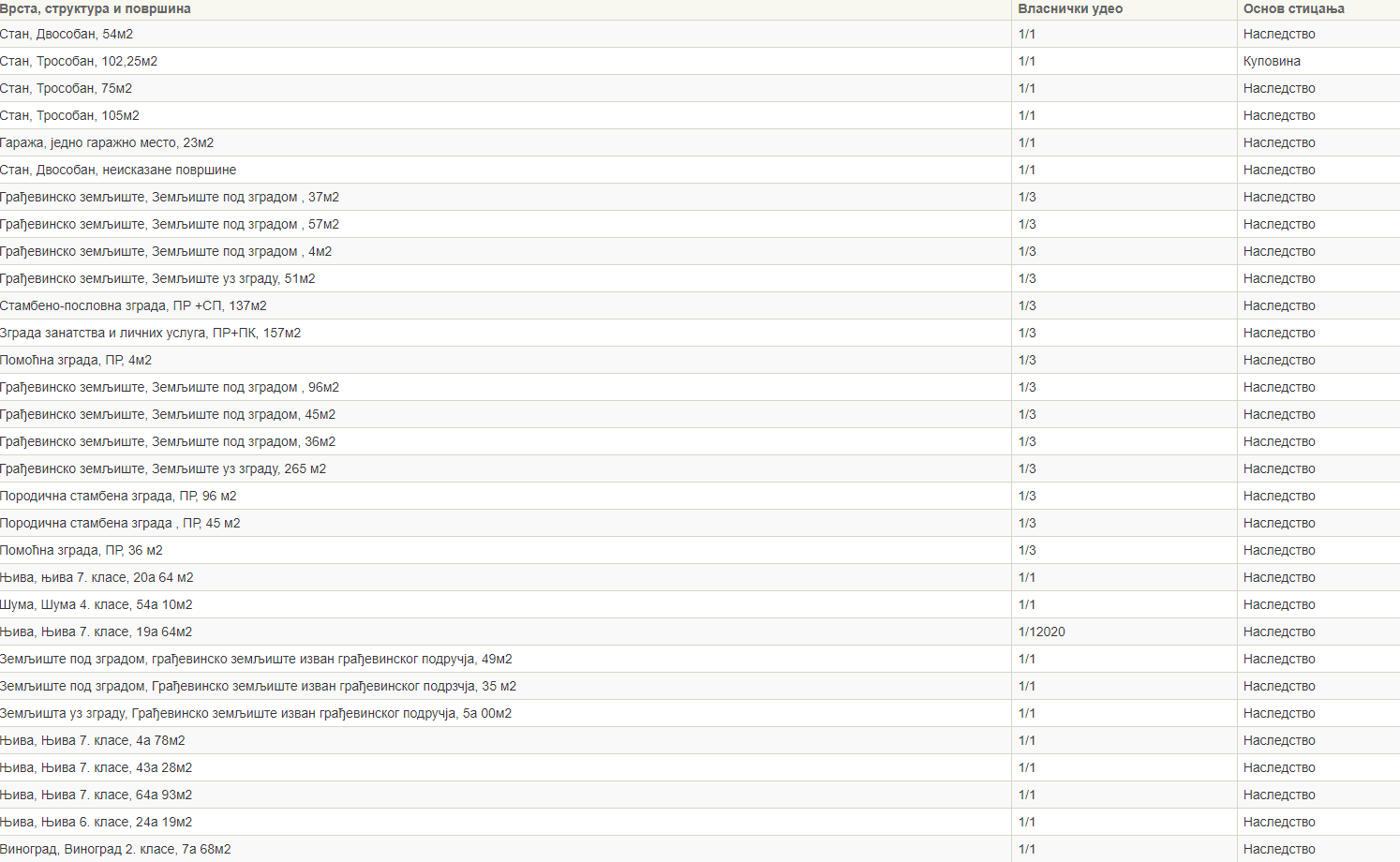Click the "Стан, Трособан, 102,25м2" entry

point(79,61)
